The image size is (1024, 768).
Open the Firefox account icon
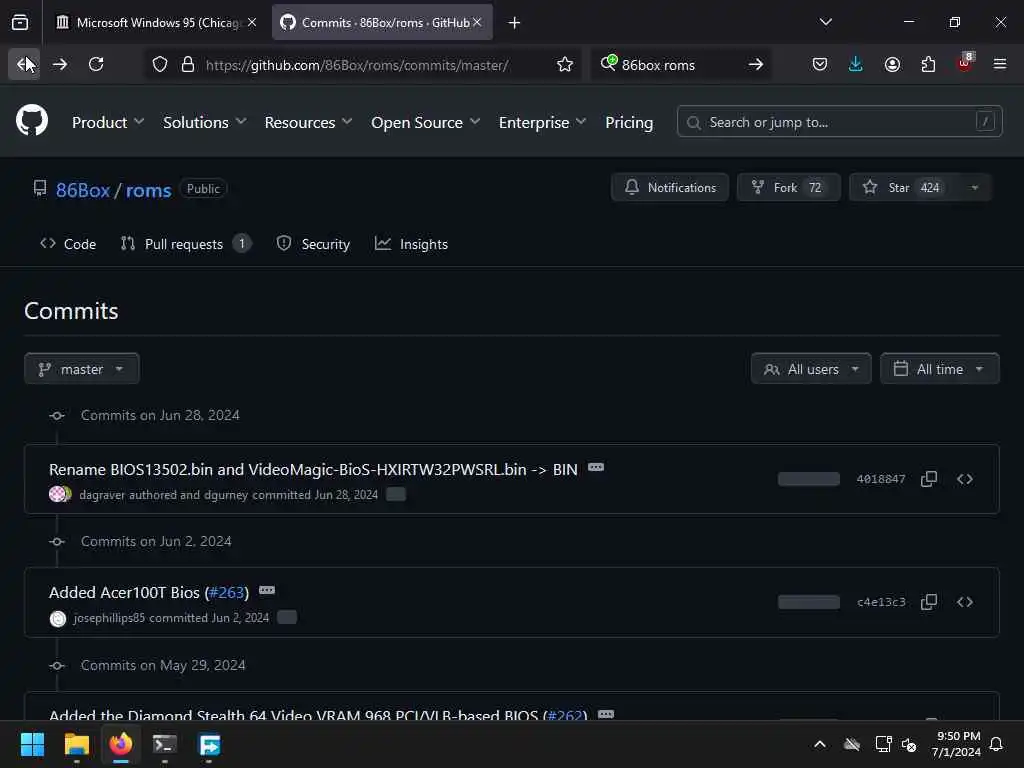(892, 64)
